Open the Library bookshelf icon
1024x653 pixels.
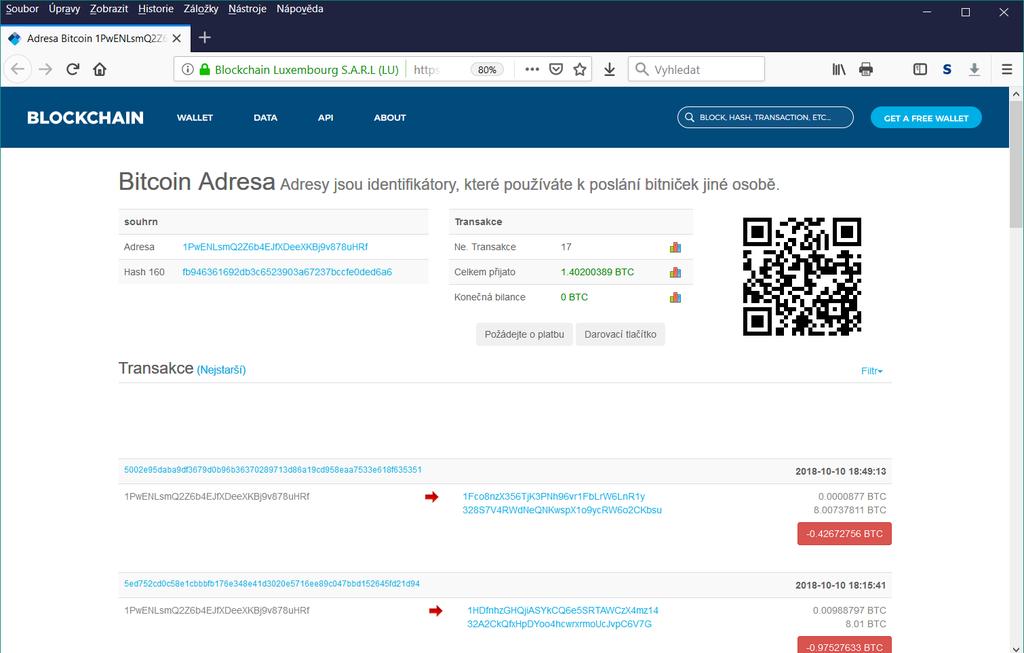pyautogui.click(x=839, y=69)
